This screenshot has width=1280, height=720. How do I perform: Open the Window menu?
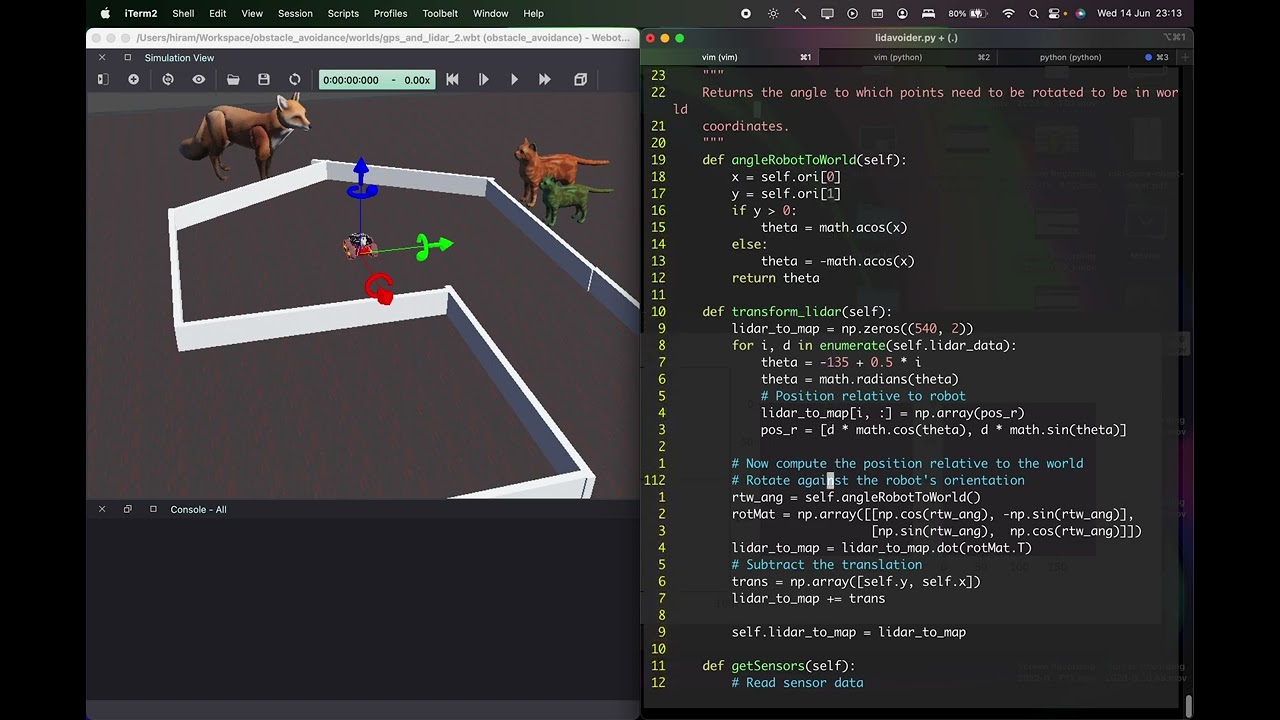tap(490, 13)
